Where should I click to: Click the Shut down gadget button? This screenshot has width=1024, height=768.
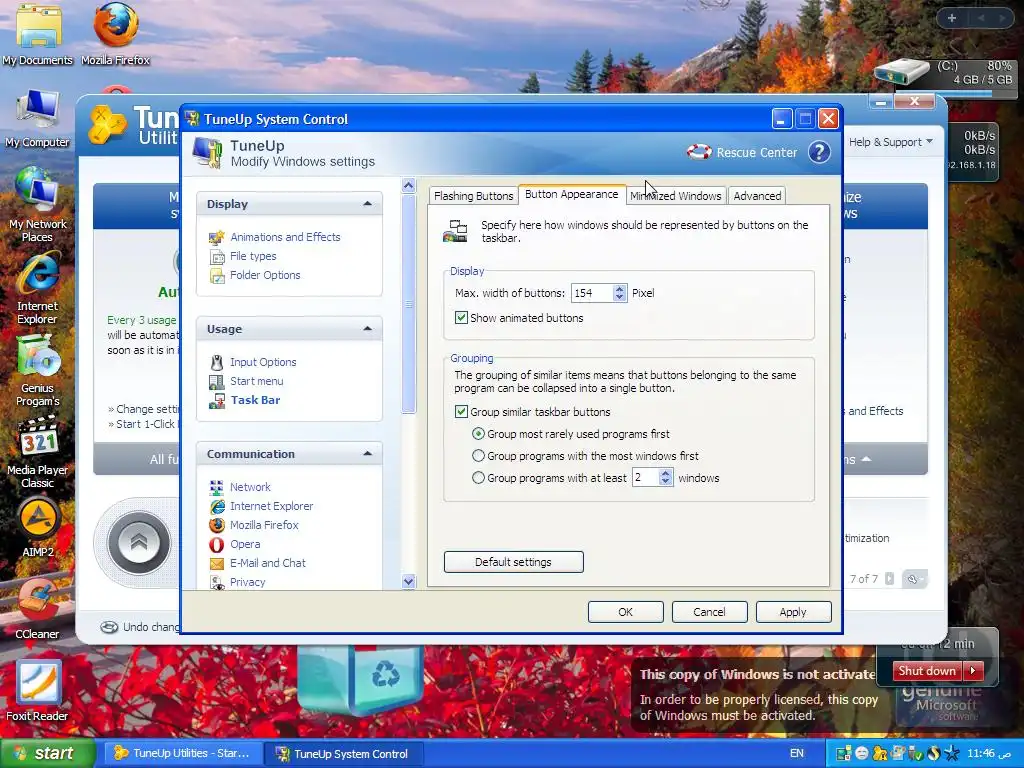(x=927, y=671)
